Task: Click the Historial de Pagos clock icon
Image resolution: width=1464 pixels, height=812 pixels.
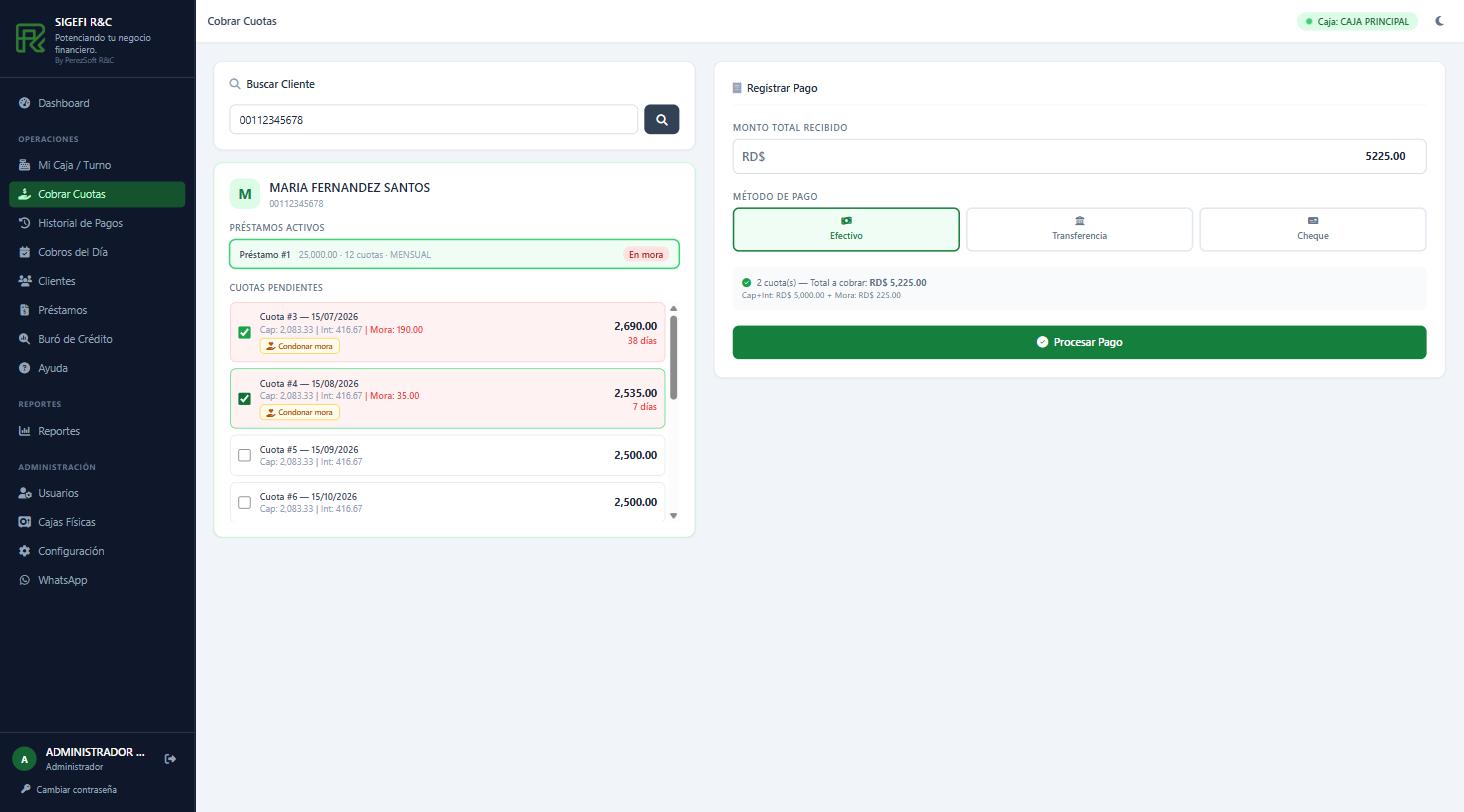Action: (25, 223)
